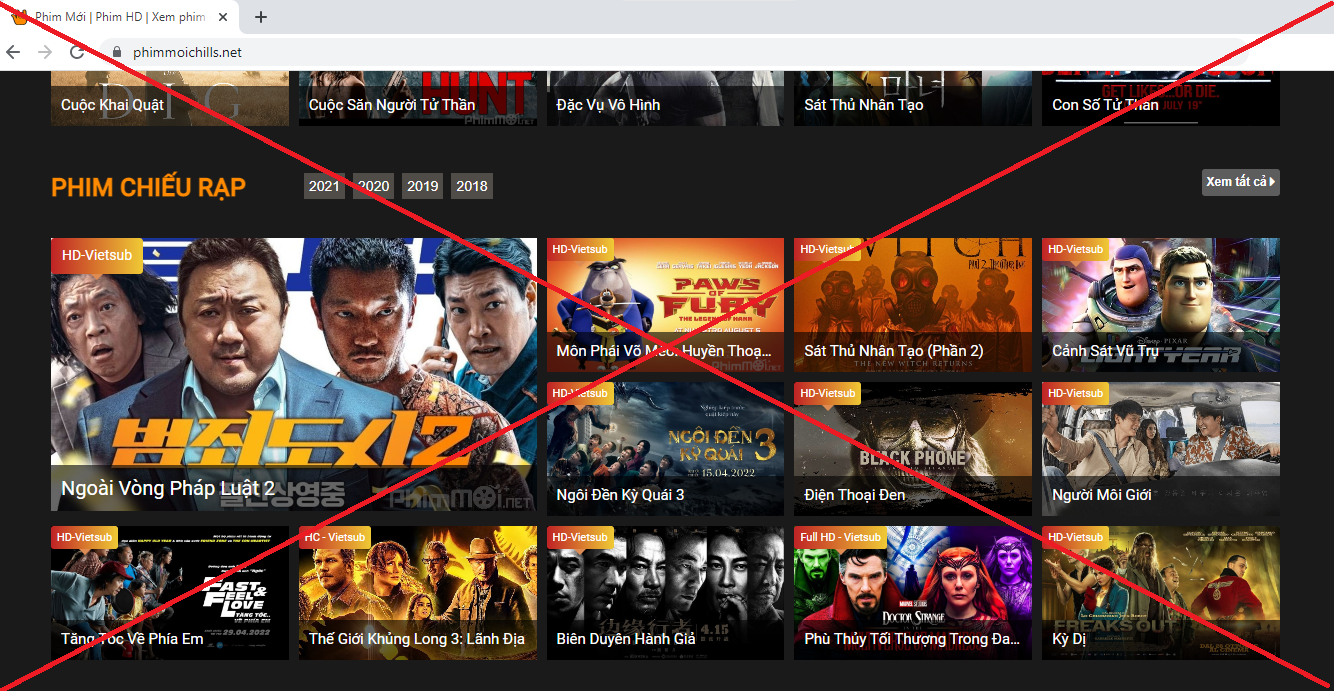Open Ngoài Vòng Pháp Luật 2 poster
This screenshot has width=1334, height=691.
click(x=294, y=375)
